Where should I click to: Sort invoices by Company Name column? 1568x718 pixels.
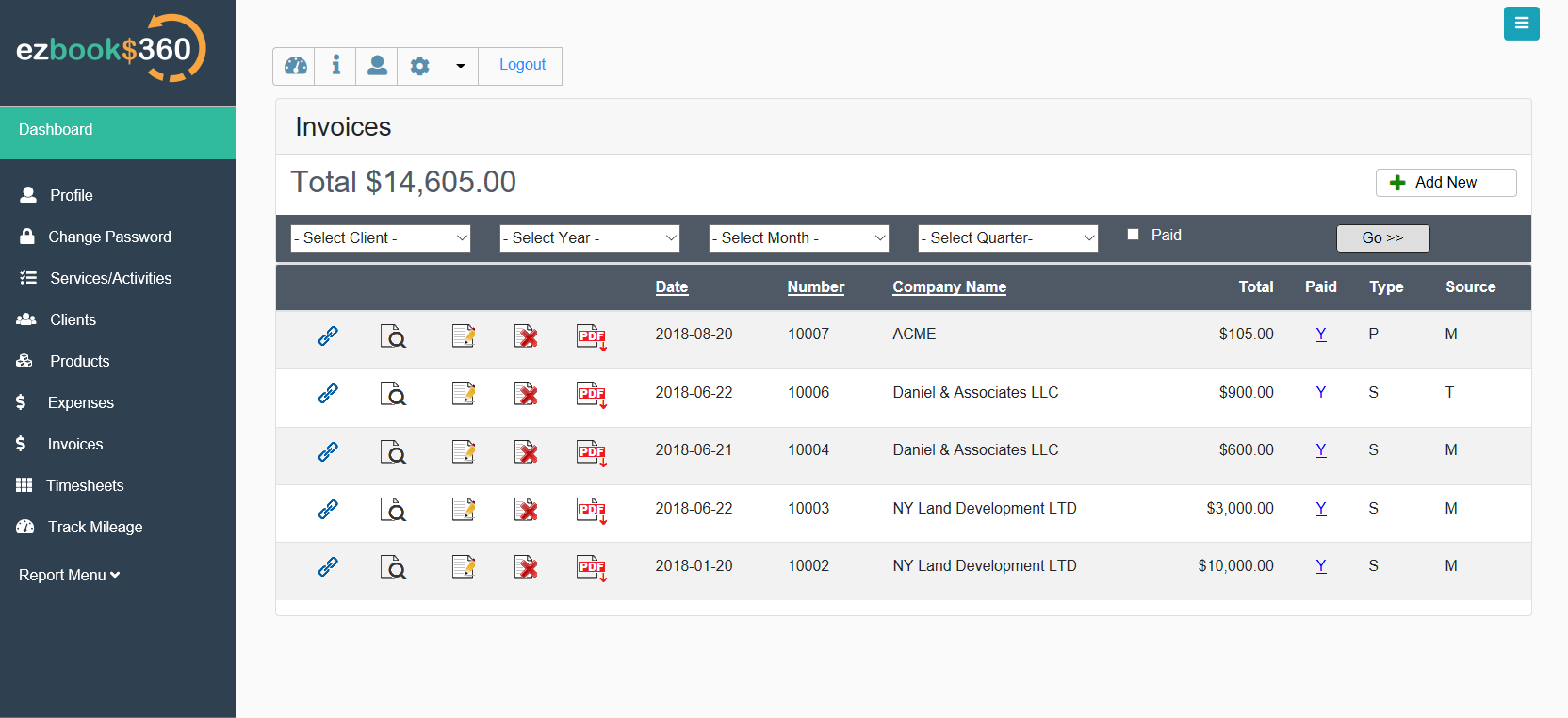pos(949,287)
